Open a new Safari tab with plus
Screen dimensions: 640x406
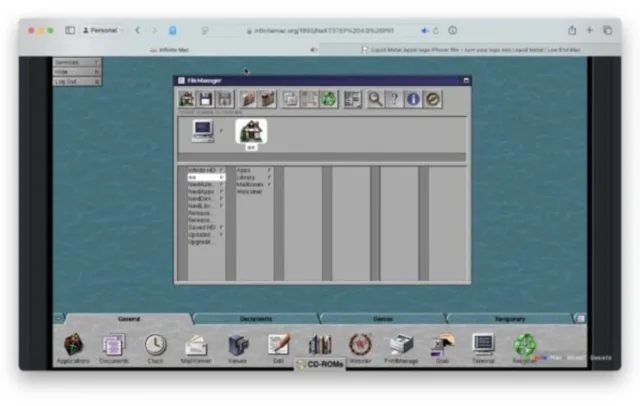point(589,30)
